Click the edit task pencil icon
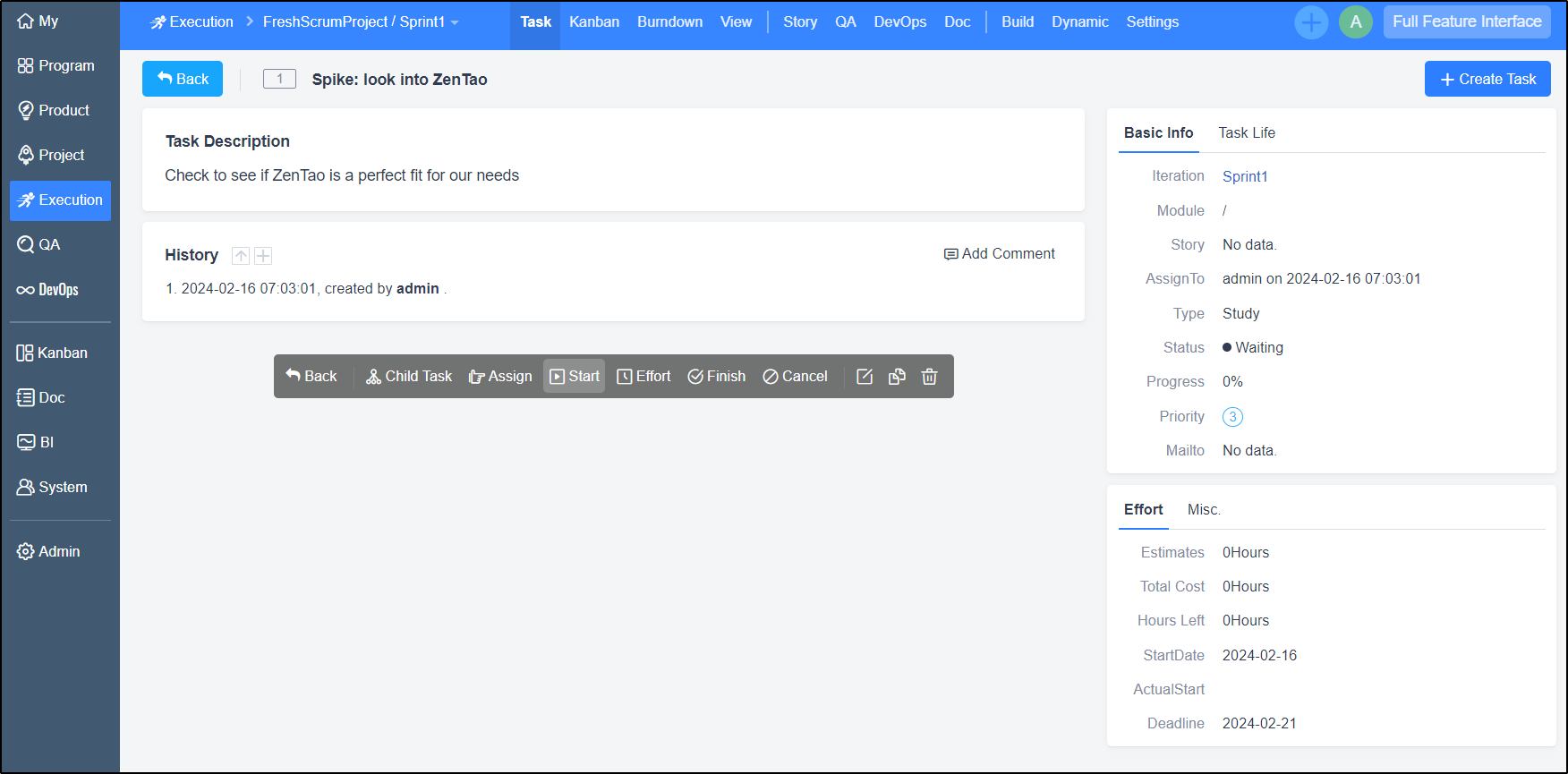 point(865,377)
